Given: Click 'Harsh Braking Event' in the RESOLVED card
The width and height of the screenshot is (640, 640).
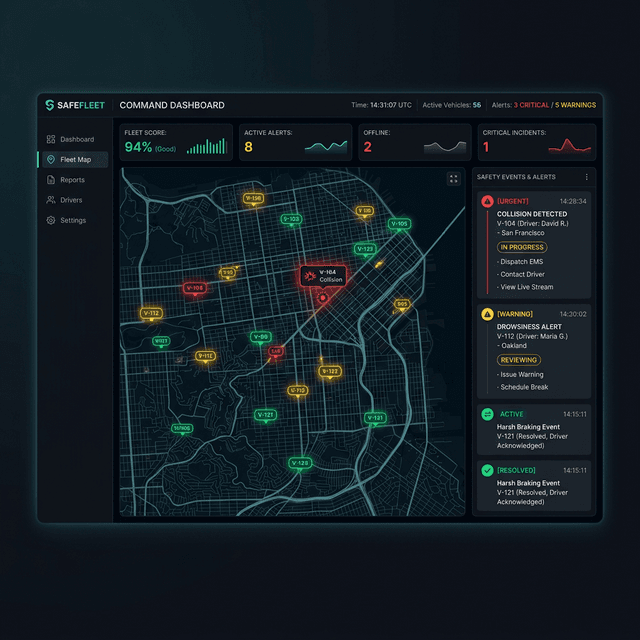Looking at the screenshot, I should pyautogui.click(x=528, y=483).
